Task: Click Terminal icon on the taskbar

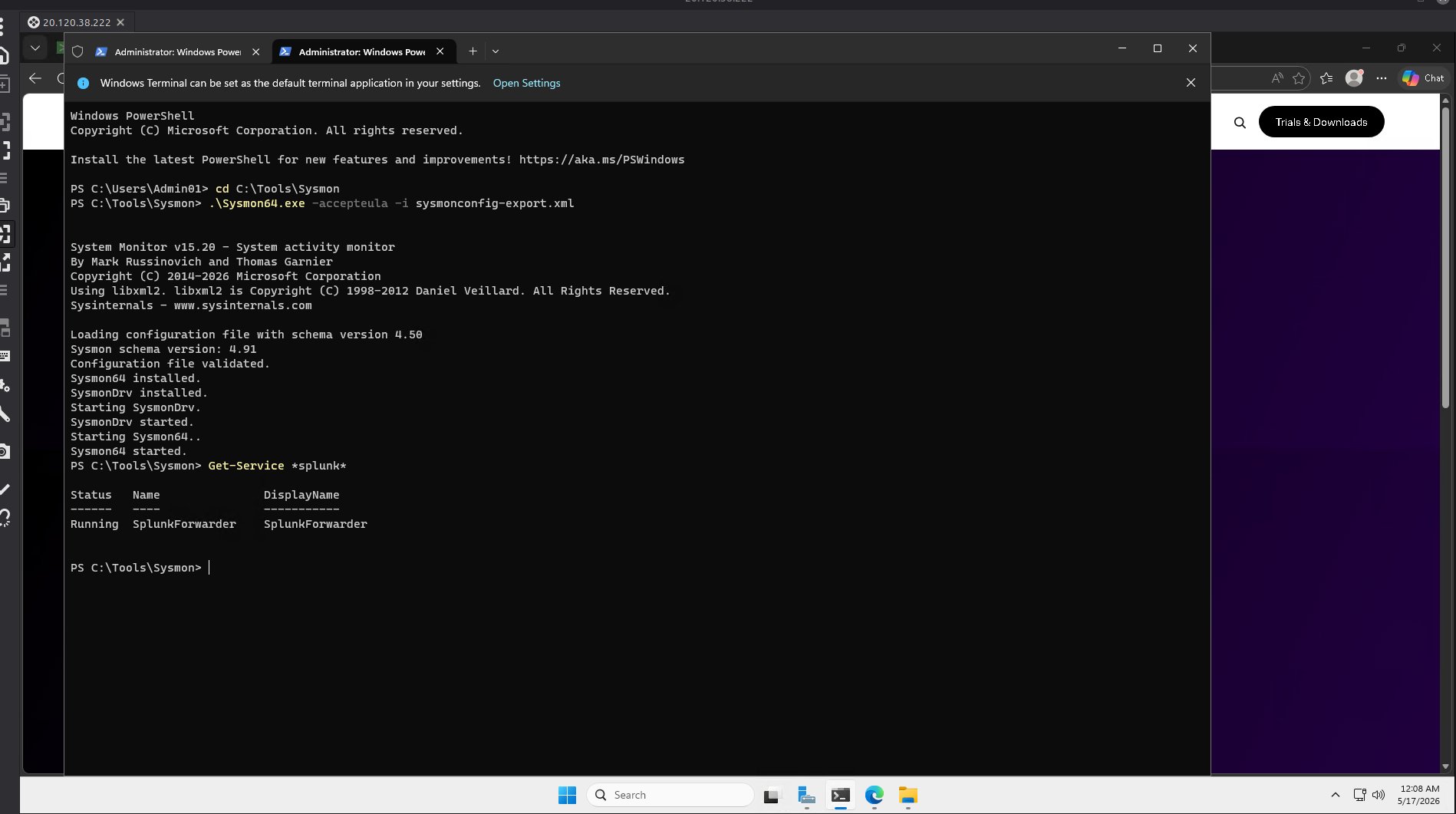Action: pyautogui.click(x=841, y=795)
